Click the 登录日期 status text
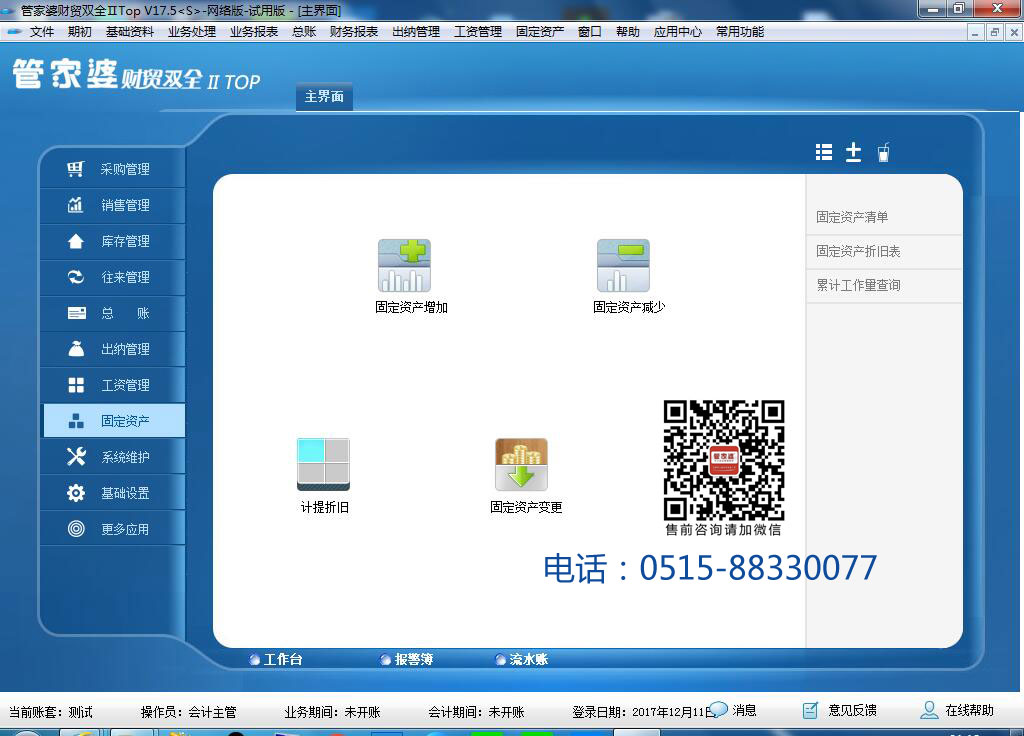The height and width of the screenshot is (736, 1024). [x=643, y=712]
